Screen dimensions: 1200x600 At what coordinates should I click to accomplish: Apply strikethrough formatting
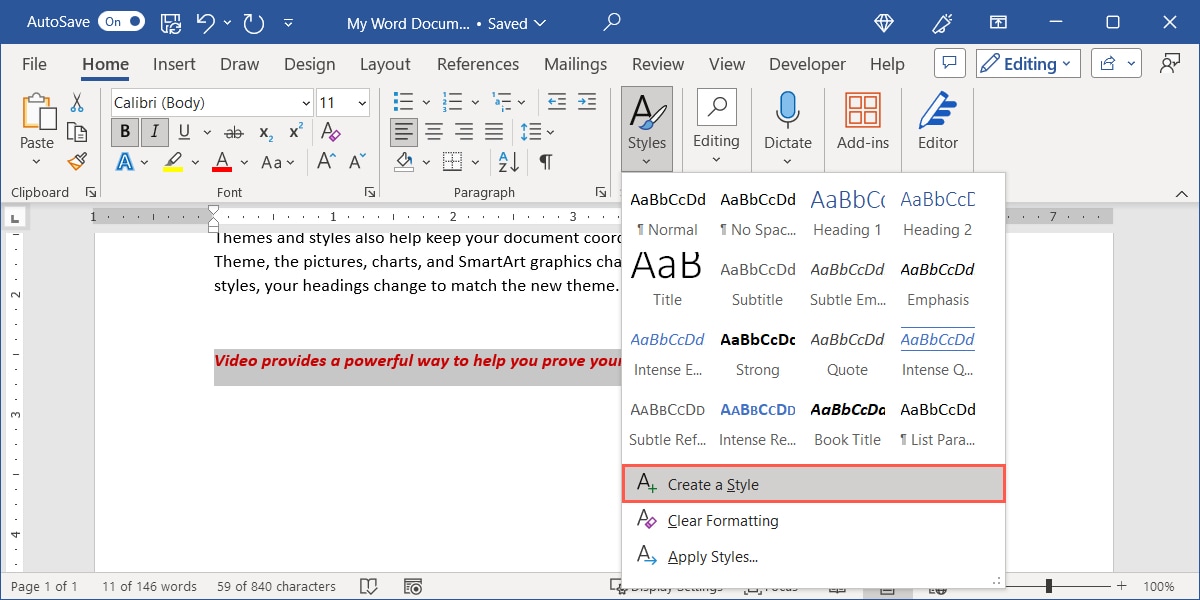(234, 131)
